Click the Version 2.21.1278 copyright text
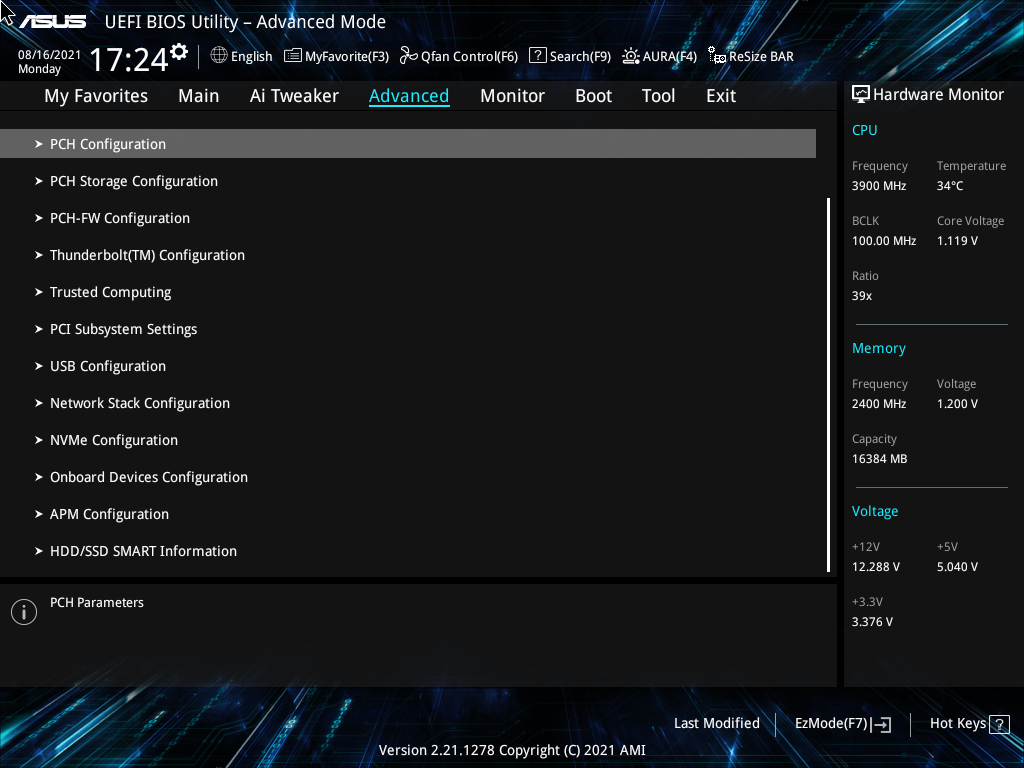 pyautogui.click(x=512, y=750)
